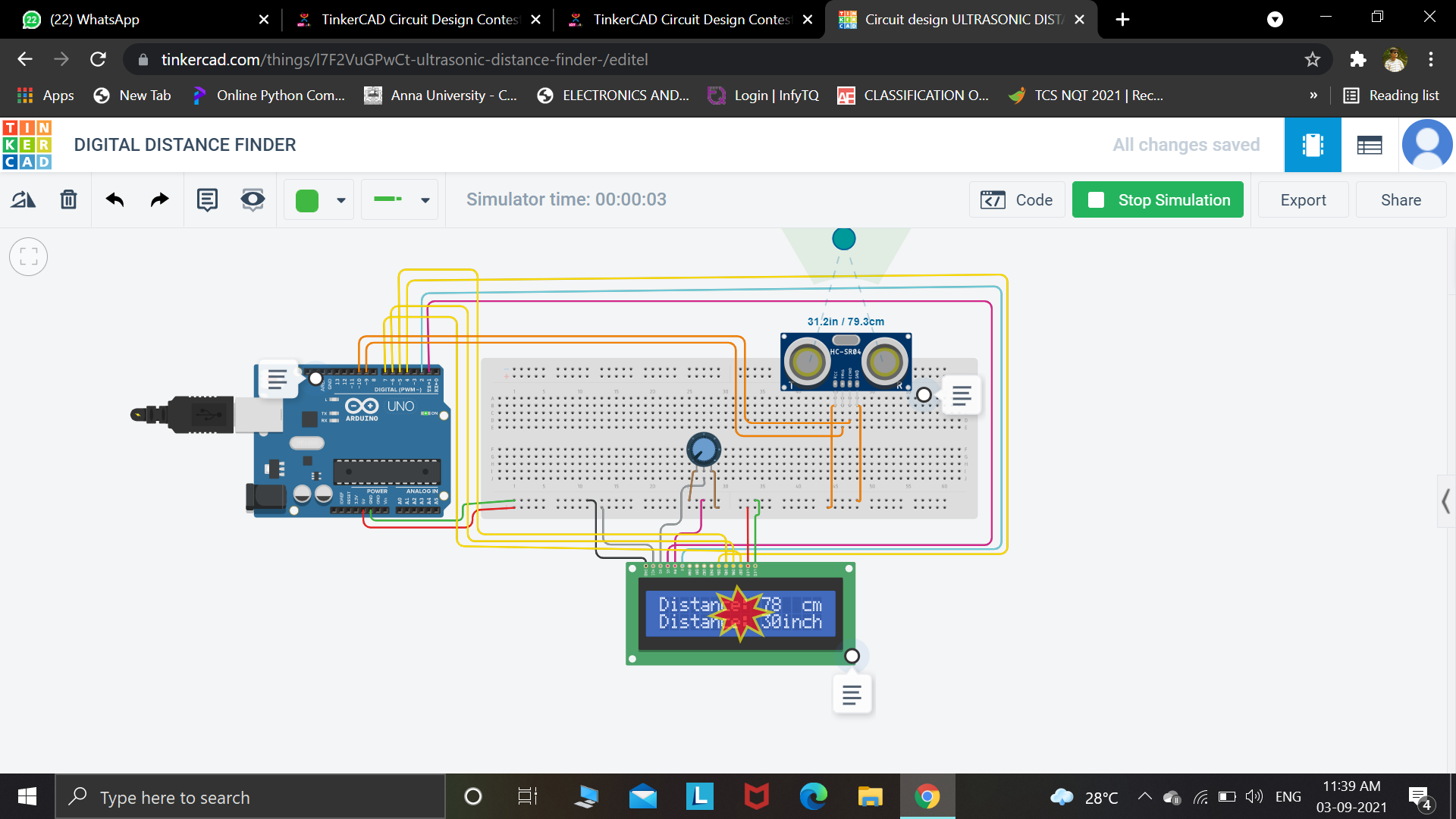Screen dimensions: 1456x819
Task: Switch to component list view
Action: click(1370, 144)
